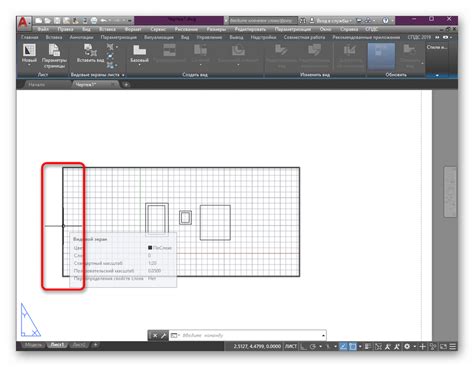The image size is (474, 367).
Task: Click the Plot/print icon in quick access toolbar
Action: (x=94, y=21)
